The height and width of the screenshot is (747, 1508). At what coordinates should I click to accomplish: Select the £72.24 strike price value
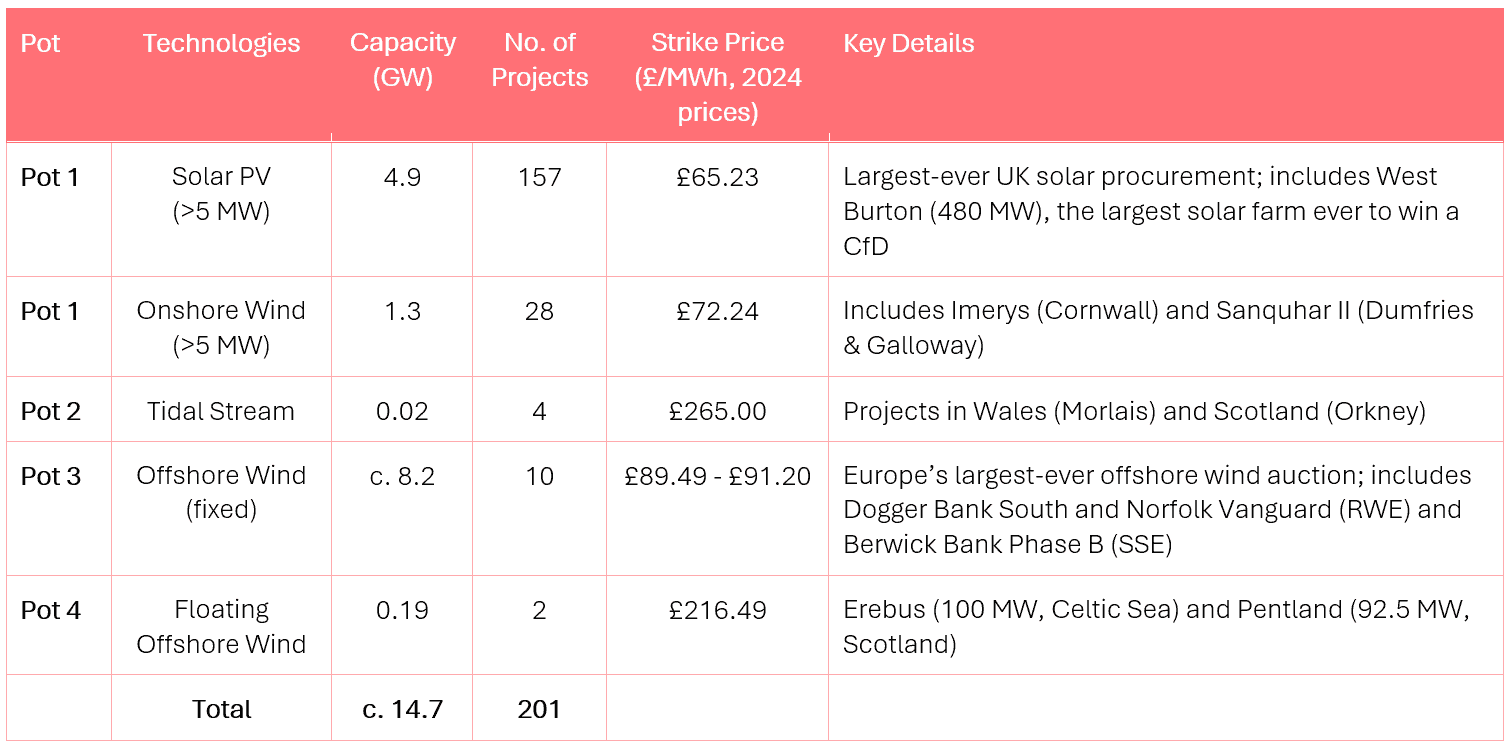tap(717, 311)
